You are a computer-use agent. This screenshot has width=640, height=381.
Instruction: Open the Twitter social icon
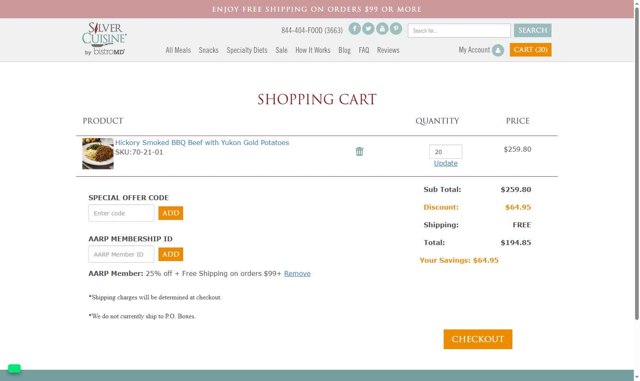[368, 29]
